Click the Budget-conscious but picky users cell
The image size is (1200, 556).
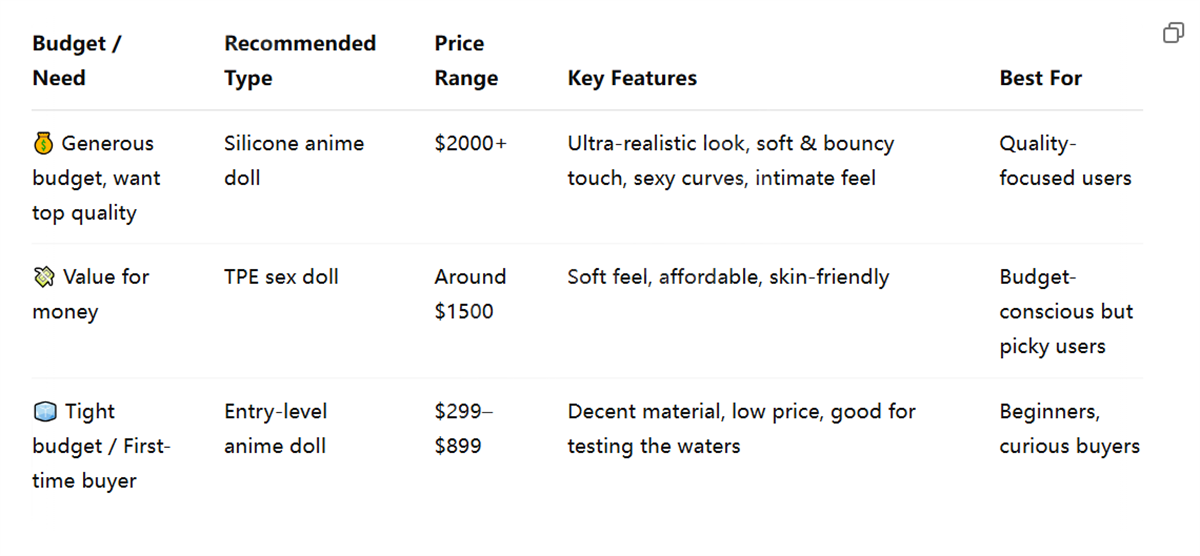click(1066, 312)
